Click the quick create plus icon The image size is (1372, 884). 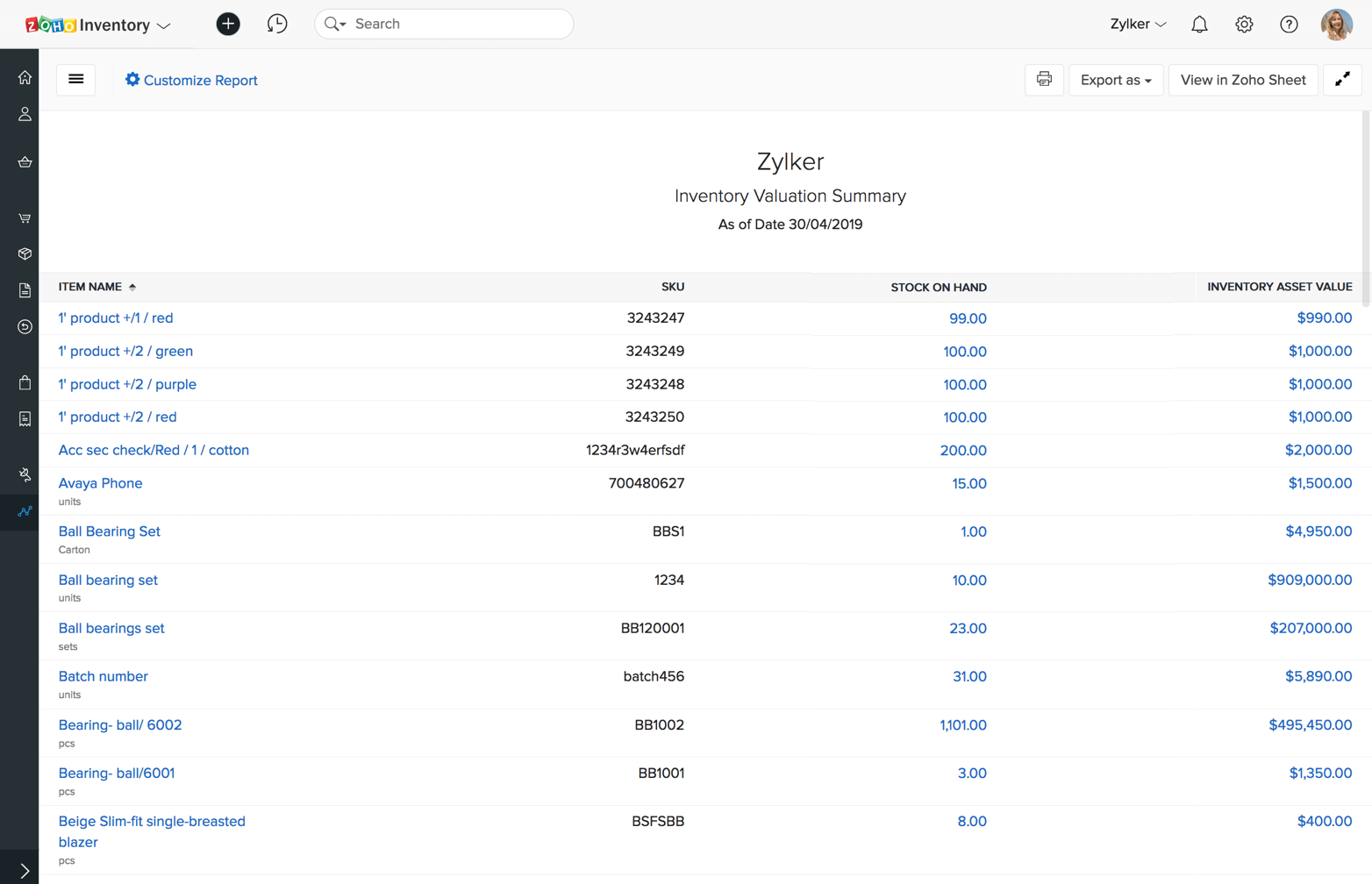(228, 24)
